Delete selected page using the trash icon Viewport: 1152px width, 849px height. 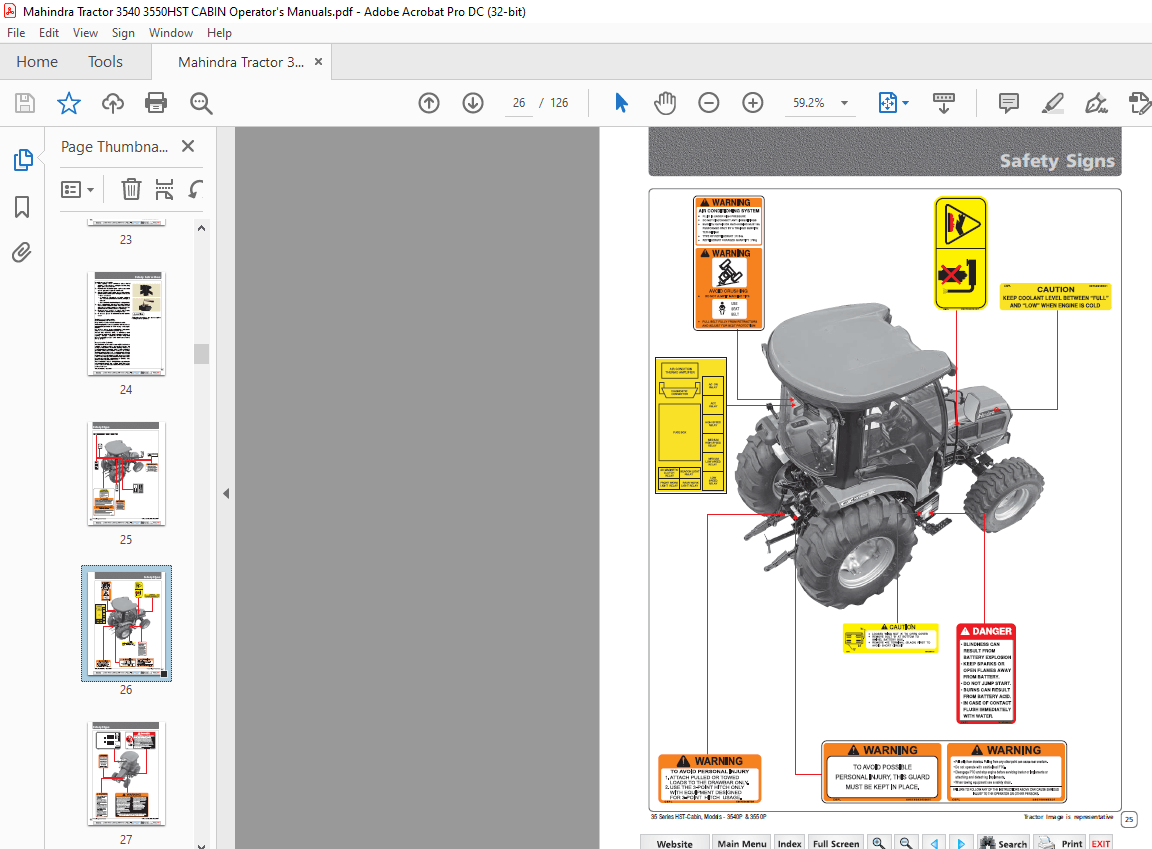(x=131, y=189)
